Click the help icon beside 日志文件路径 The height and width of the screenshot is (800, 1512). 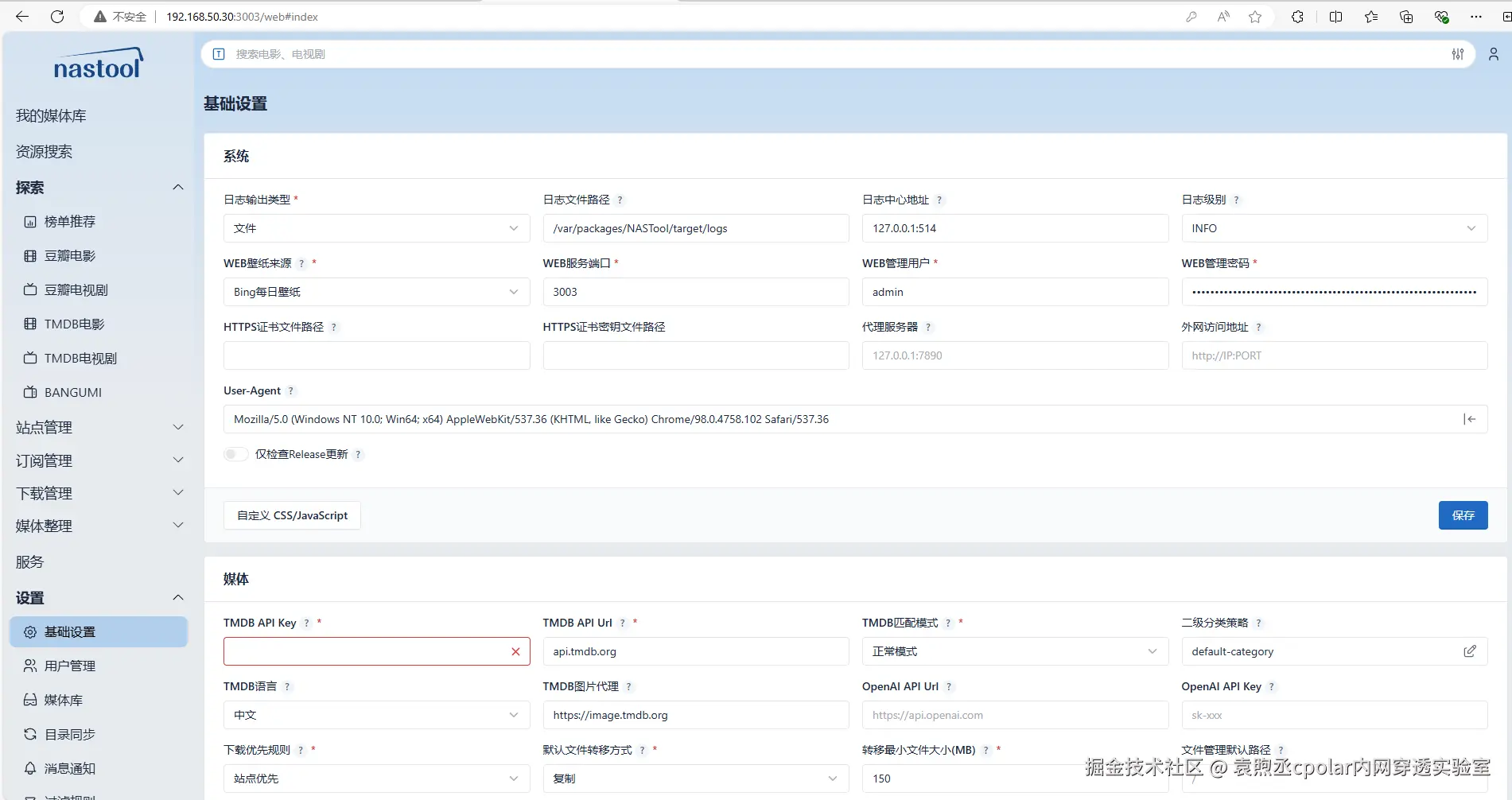click(620, 200)
